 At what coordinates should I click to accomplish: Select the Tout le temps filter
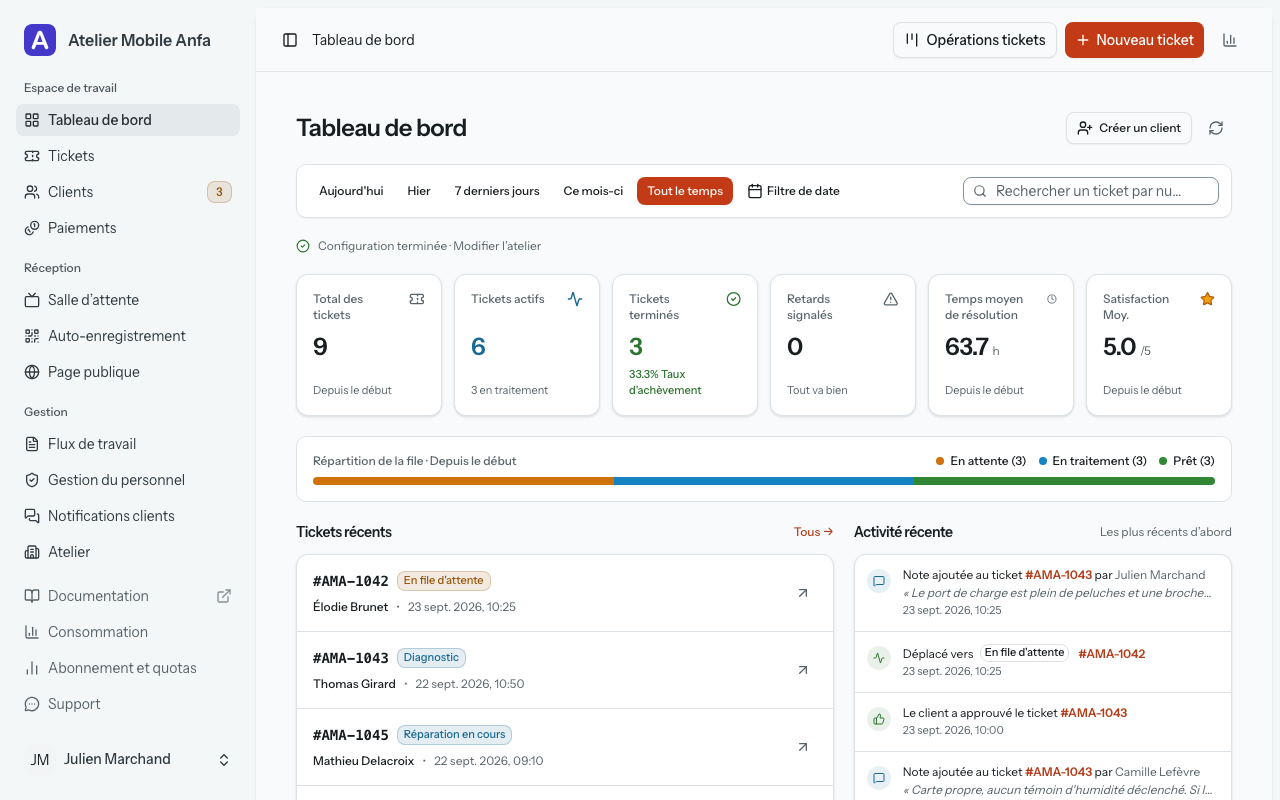point(685,191)
